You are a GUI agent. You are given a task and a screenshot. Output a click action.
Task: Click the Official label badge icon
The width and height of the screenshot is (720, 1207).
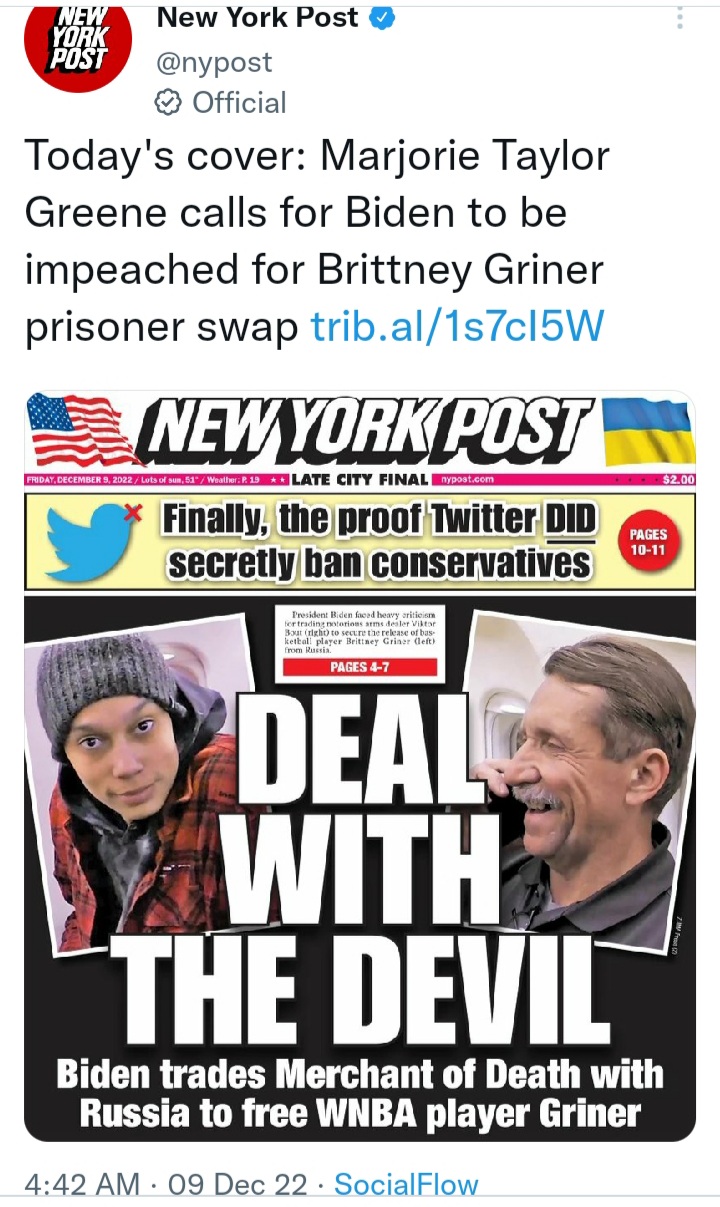click(x=169, y=102)
